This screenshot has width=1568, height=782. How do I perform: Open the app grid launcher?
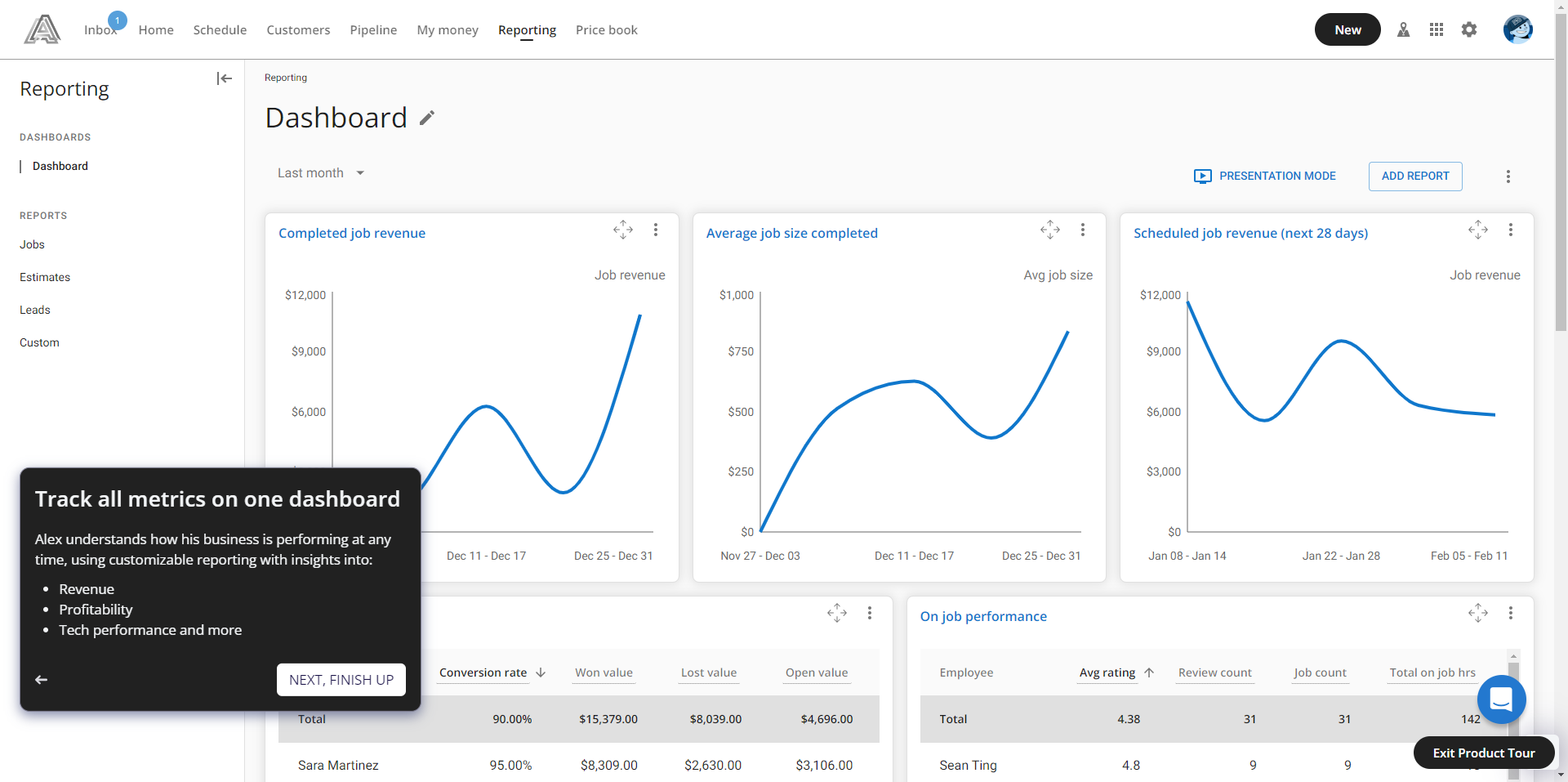click(x=1437, y=29)
